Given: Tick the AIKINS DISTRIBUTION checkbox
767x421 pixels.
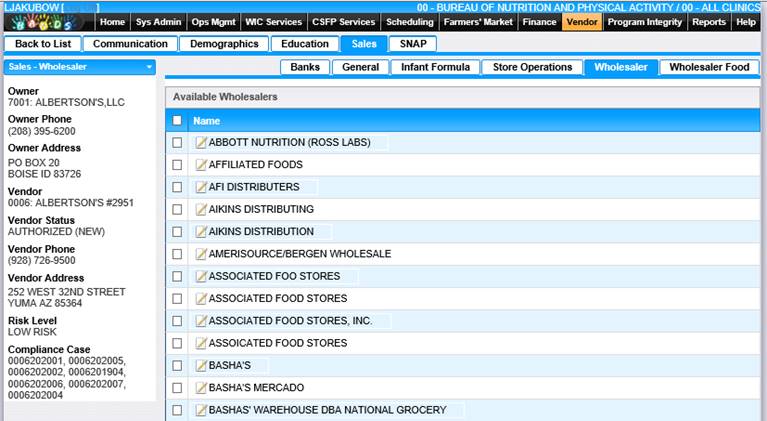Looking at the screenshot, I should point(177,232).
